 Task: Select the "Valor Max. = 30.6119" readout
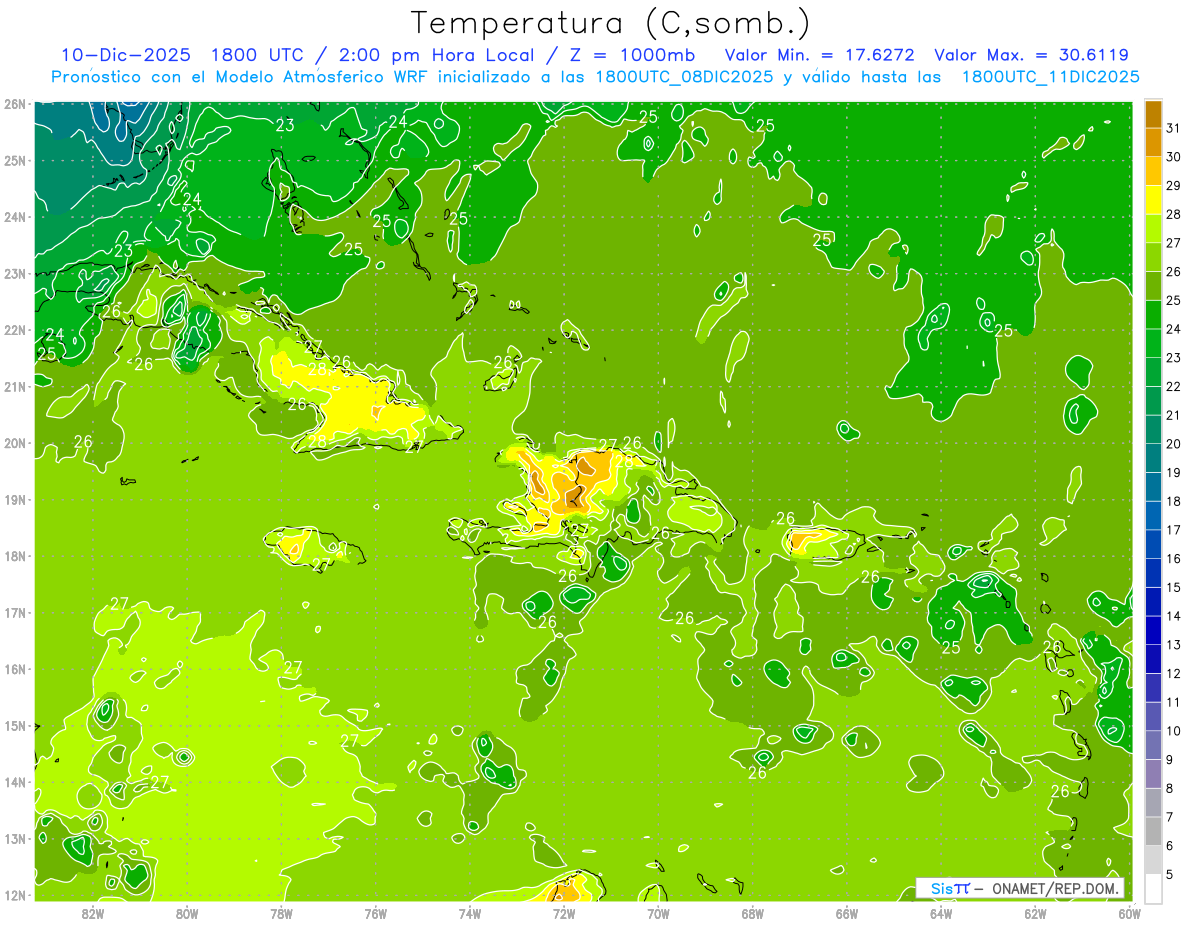(1031, 55)
